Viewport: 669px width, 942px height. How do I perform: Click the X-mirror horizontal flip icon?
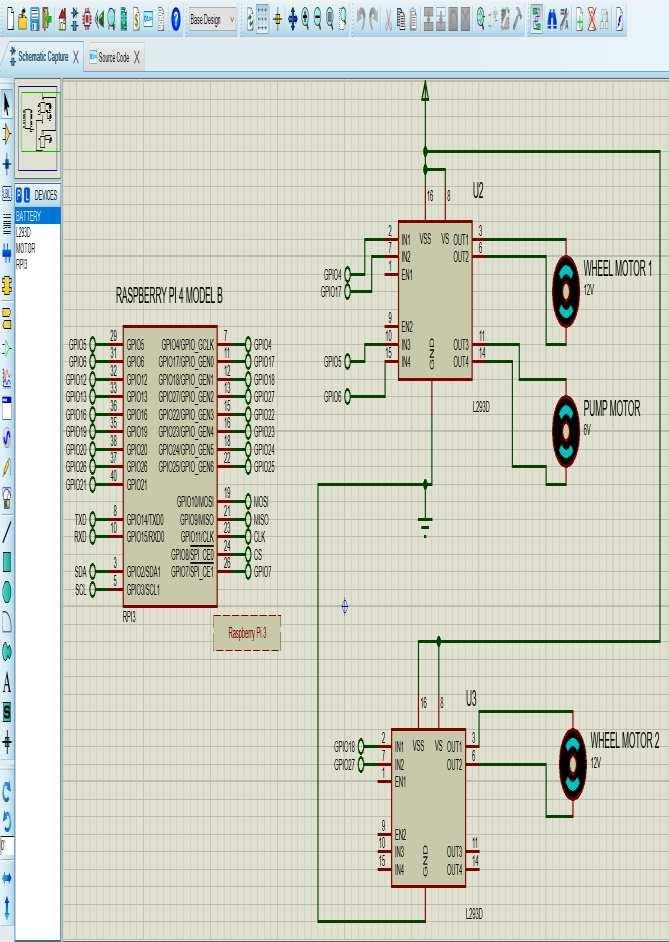point(7,878)
